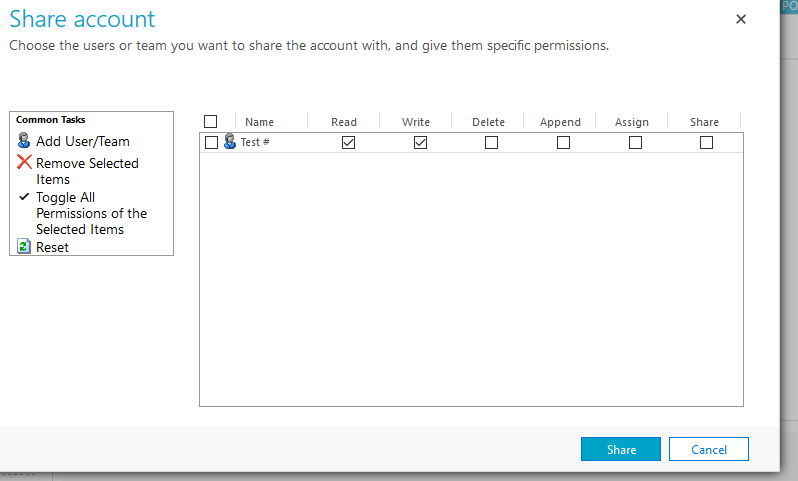
Task: Tick the select-all header checkbox
Action: (x=210, y=122)
